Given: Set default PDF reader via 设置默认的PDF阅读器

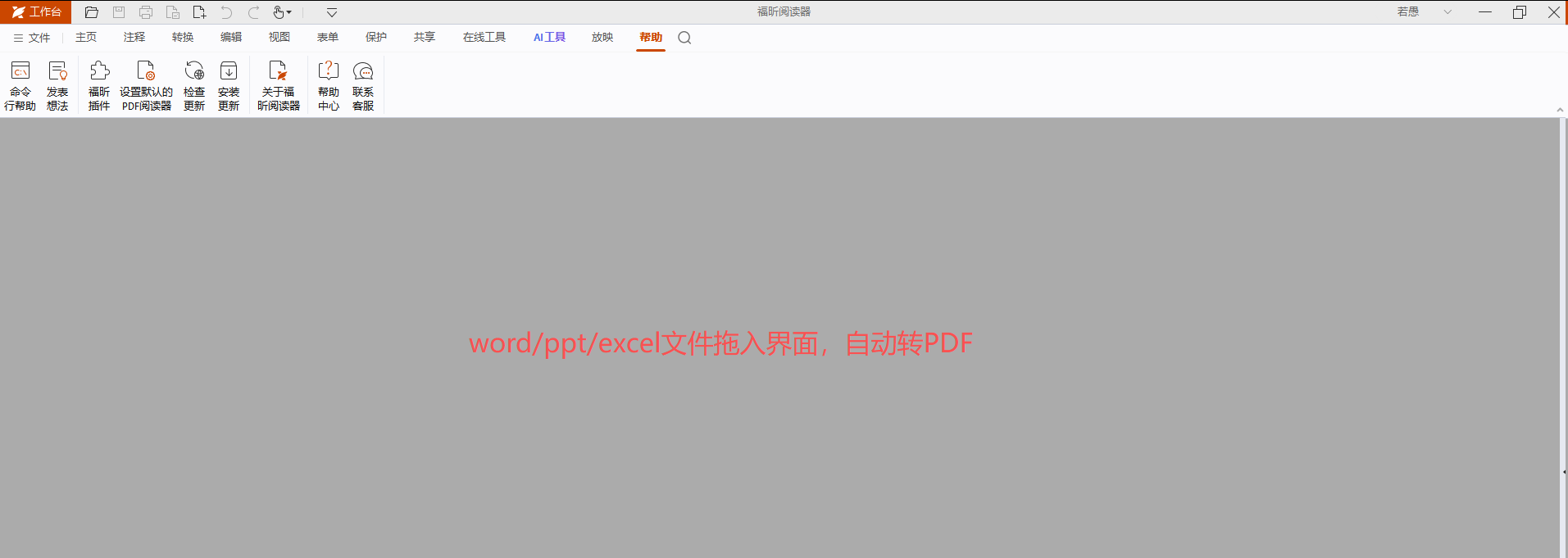Looking at the screenshot, I should pos(147,85).
